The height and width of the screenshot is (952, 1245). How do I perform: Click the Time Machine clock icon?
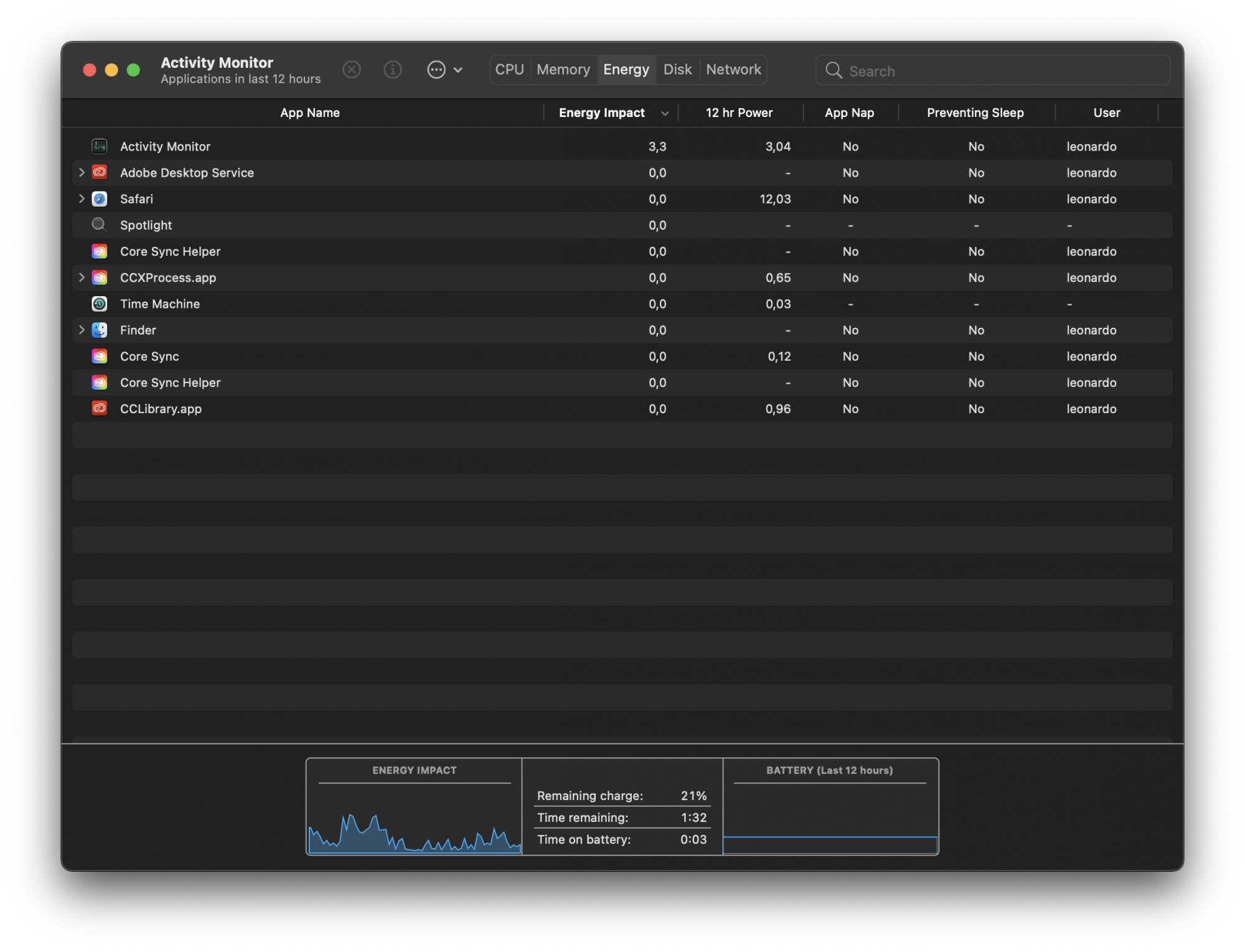tap(100, 304)
